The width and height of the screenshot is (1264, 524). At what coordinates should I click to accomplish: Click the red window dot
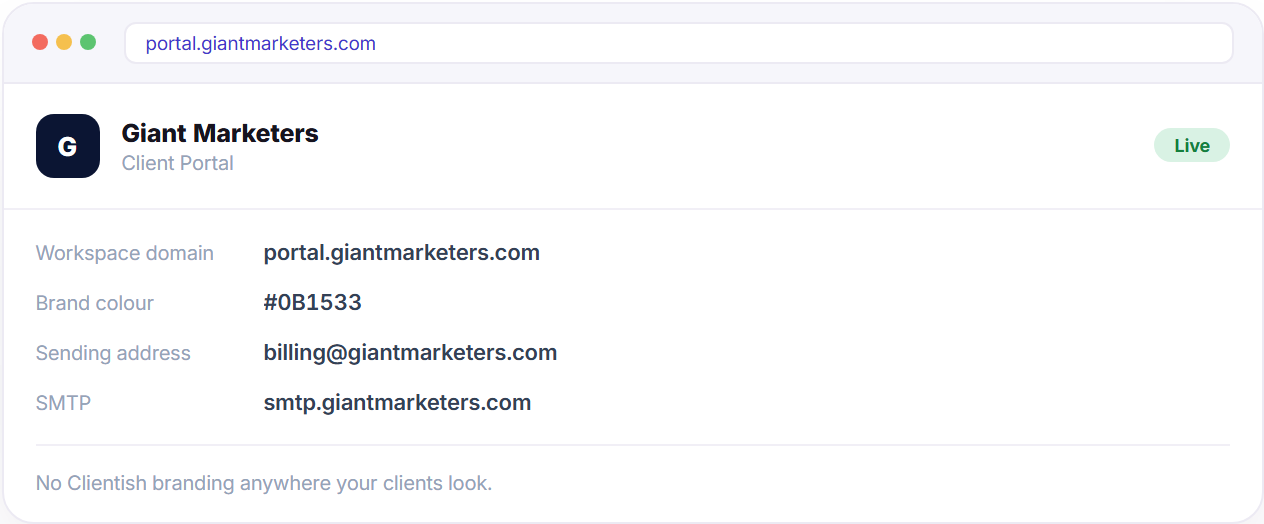(x=40, y=42)
